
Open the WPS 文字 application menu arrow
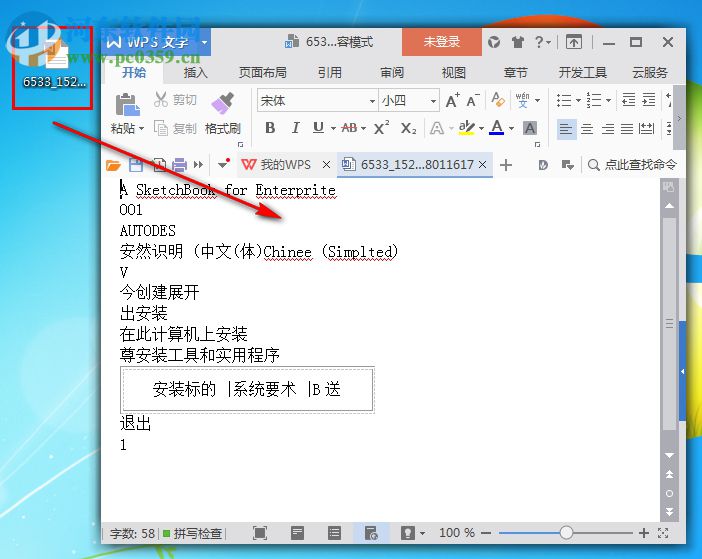coord(204,43)
